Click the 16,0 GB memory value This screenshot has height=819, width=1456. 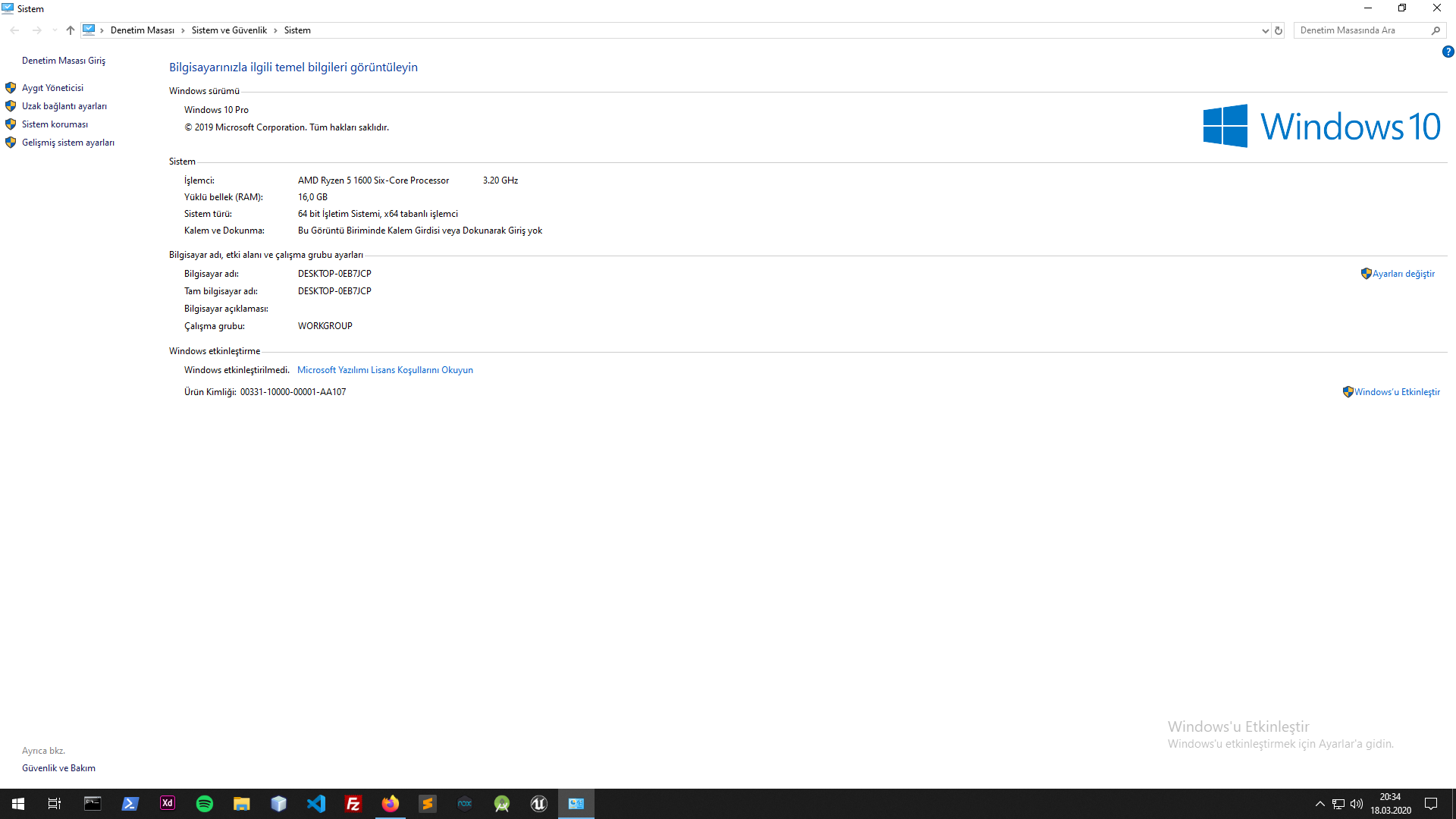point(312,197)
